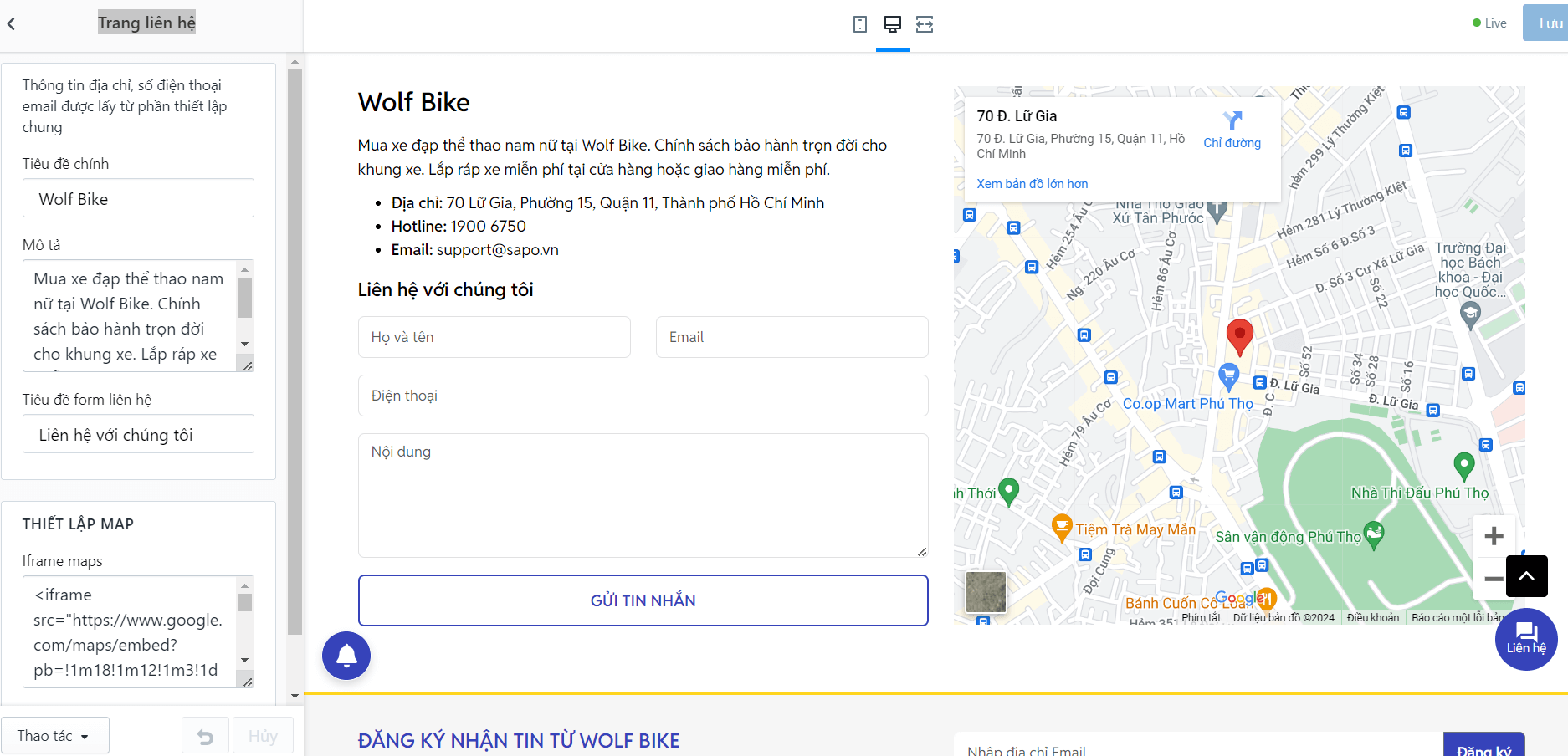Select the Trường Đại học Bách khoa pin
This screenshot has width=1568, height=756.
1470,314
